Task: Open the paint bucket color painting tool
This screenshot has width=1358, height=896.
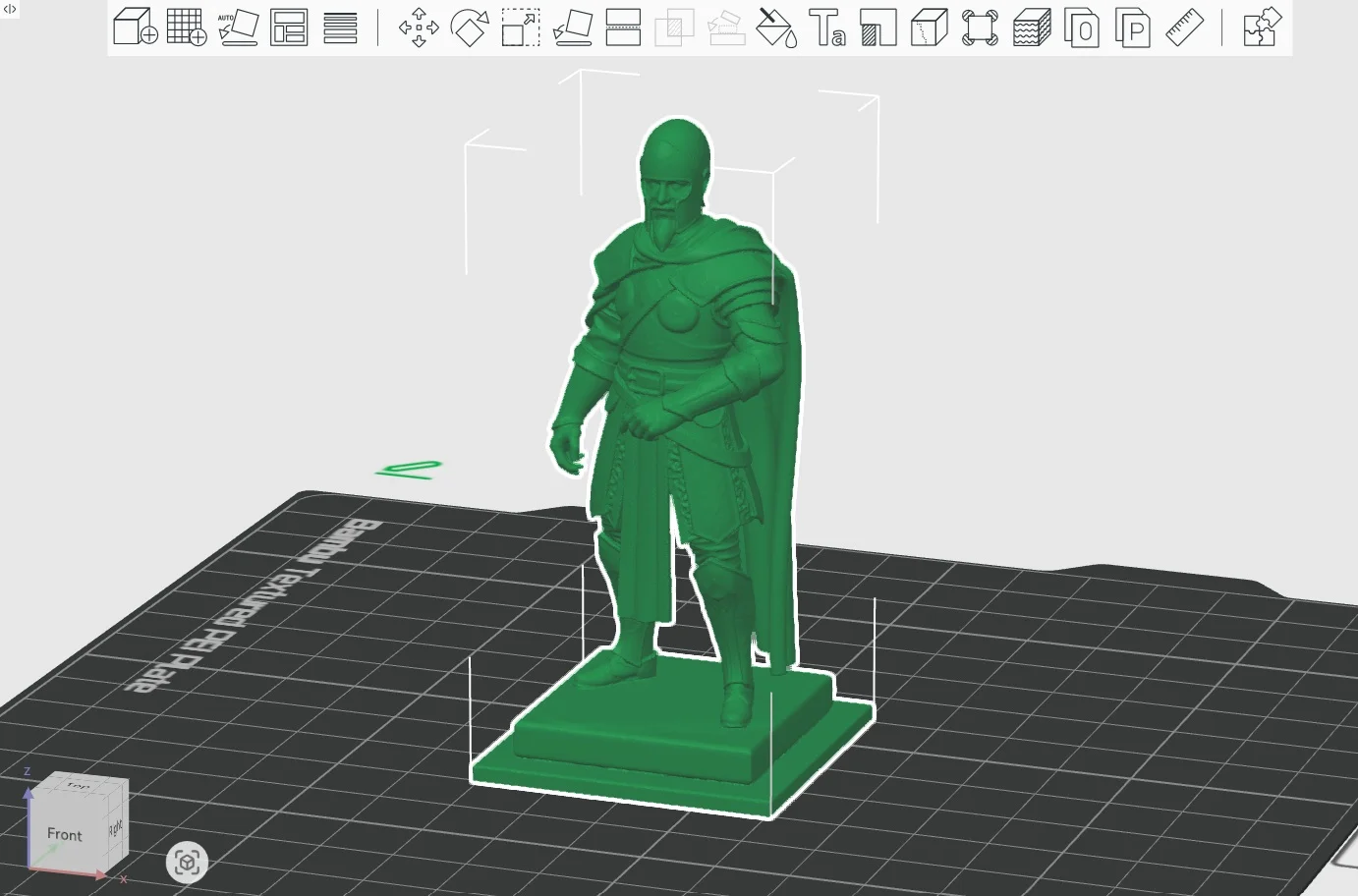Action: [x=776, y=28]
